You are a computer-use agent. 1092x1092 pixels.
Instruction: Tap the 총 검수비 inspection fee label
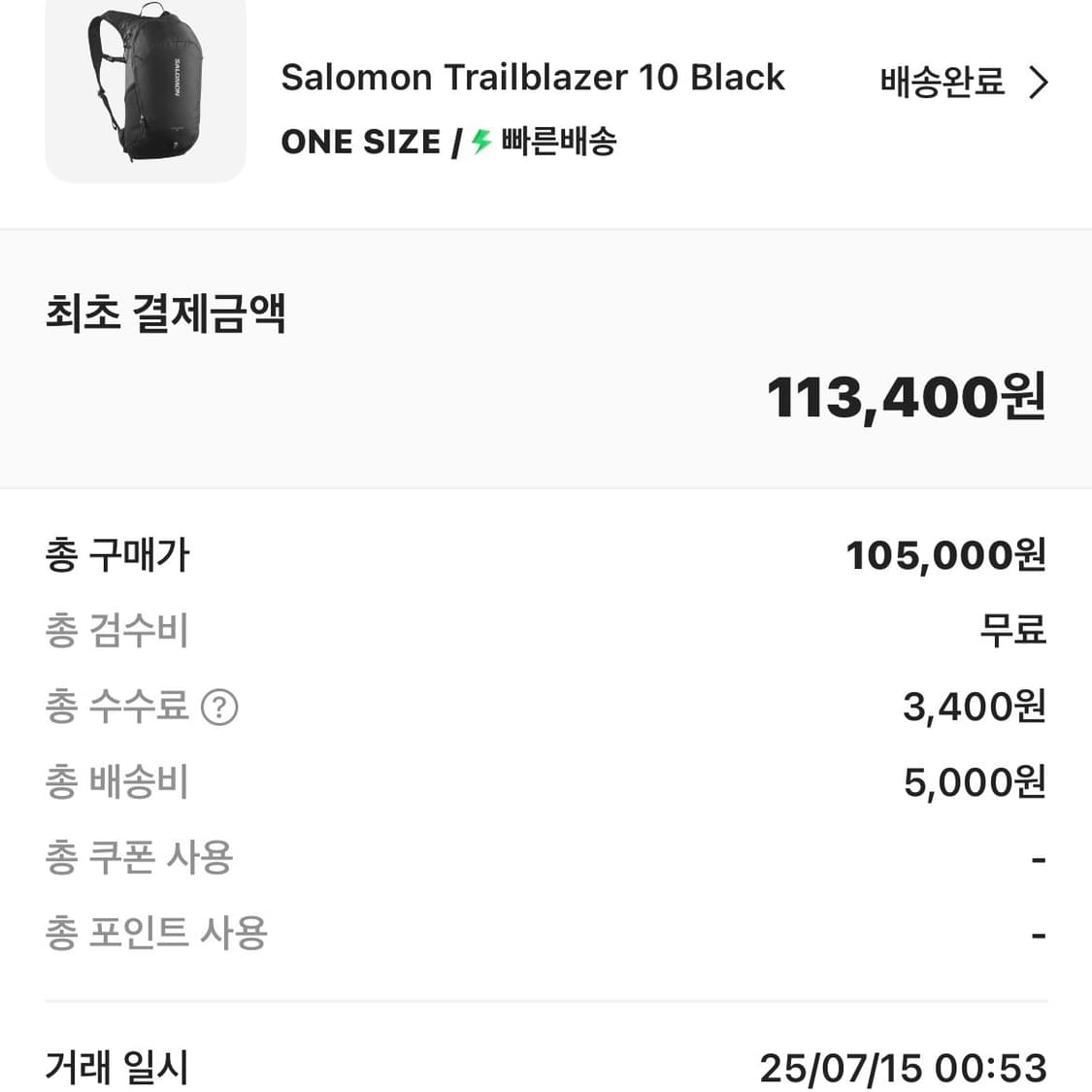(116, 631)
